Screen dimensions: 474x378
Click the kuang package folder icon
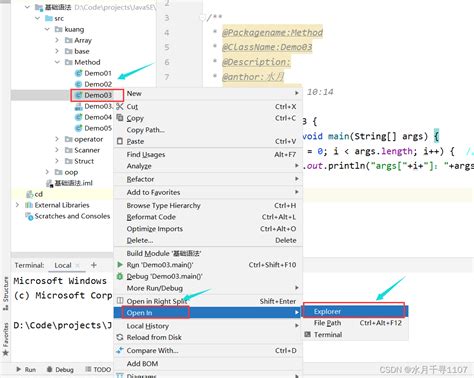59,29
